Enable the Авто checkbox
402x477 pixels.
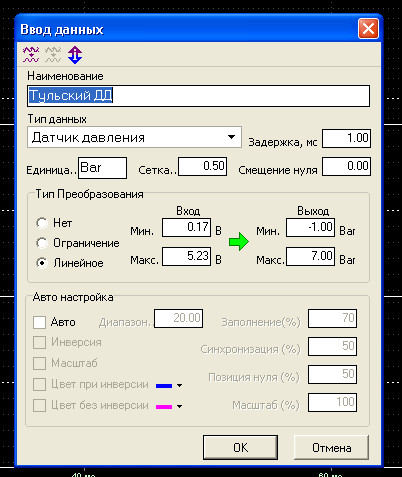point(39,322)
